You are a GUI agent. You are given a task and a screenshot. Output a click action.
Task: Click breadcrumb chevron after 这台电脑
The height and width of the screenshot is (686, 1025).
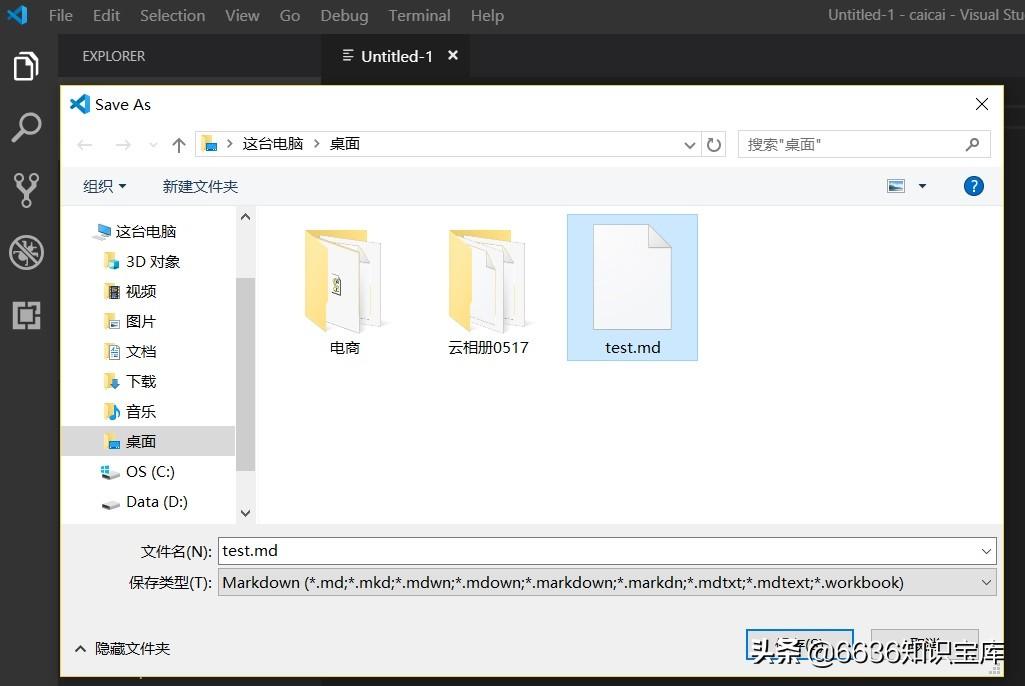click(x=316, y=144)
